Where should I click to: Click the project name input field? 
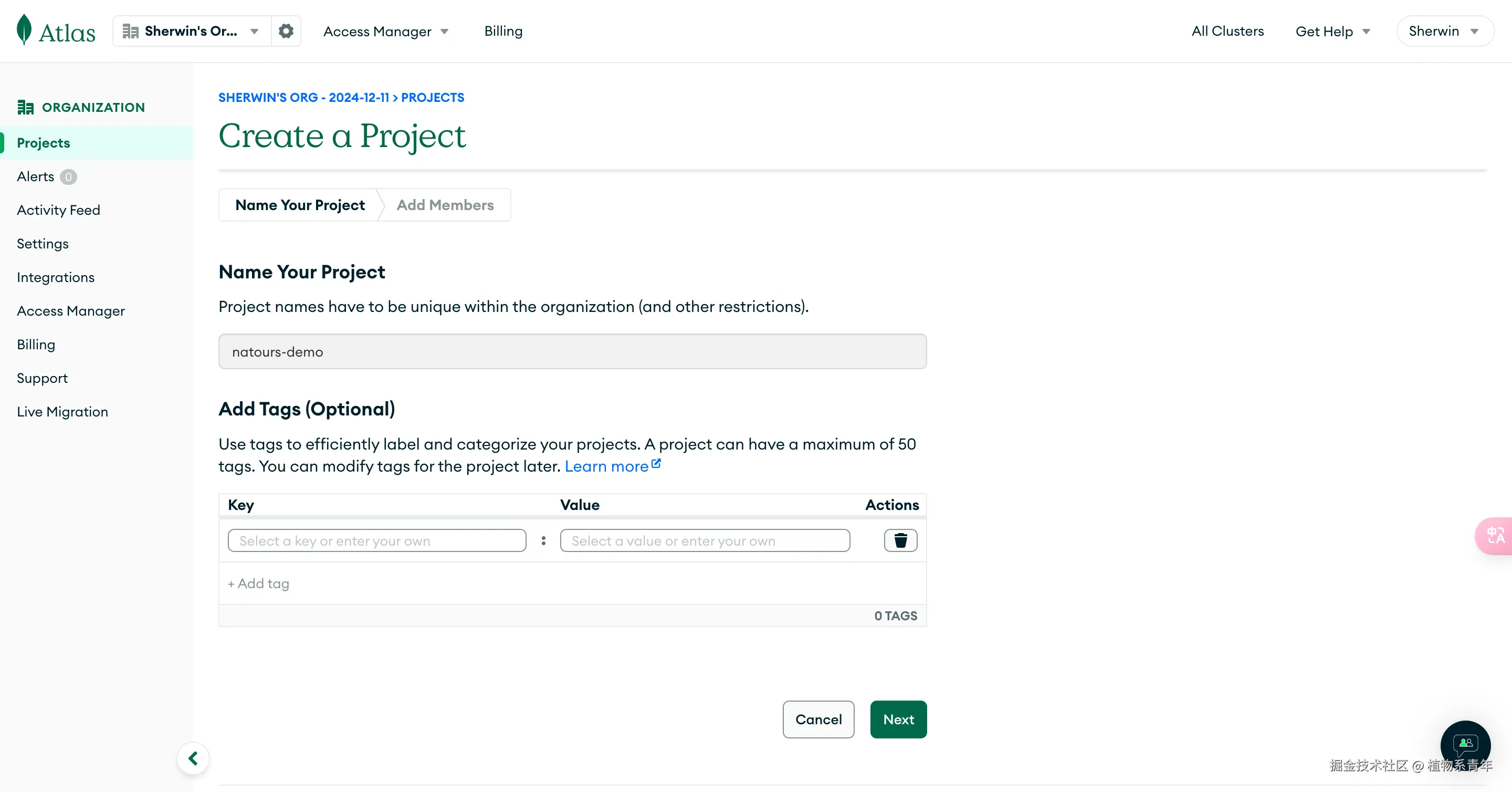coord(572,352)
